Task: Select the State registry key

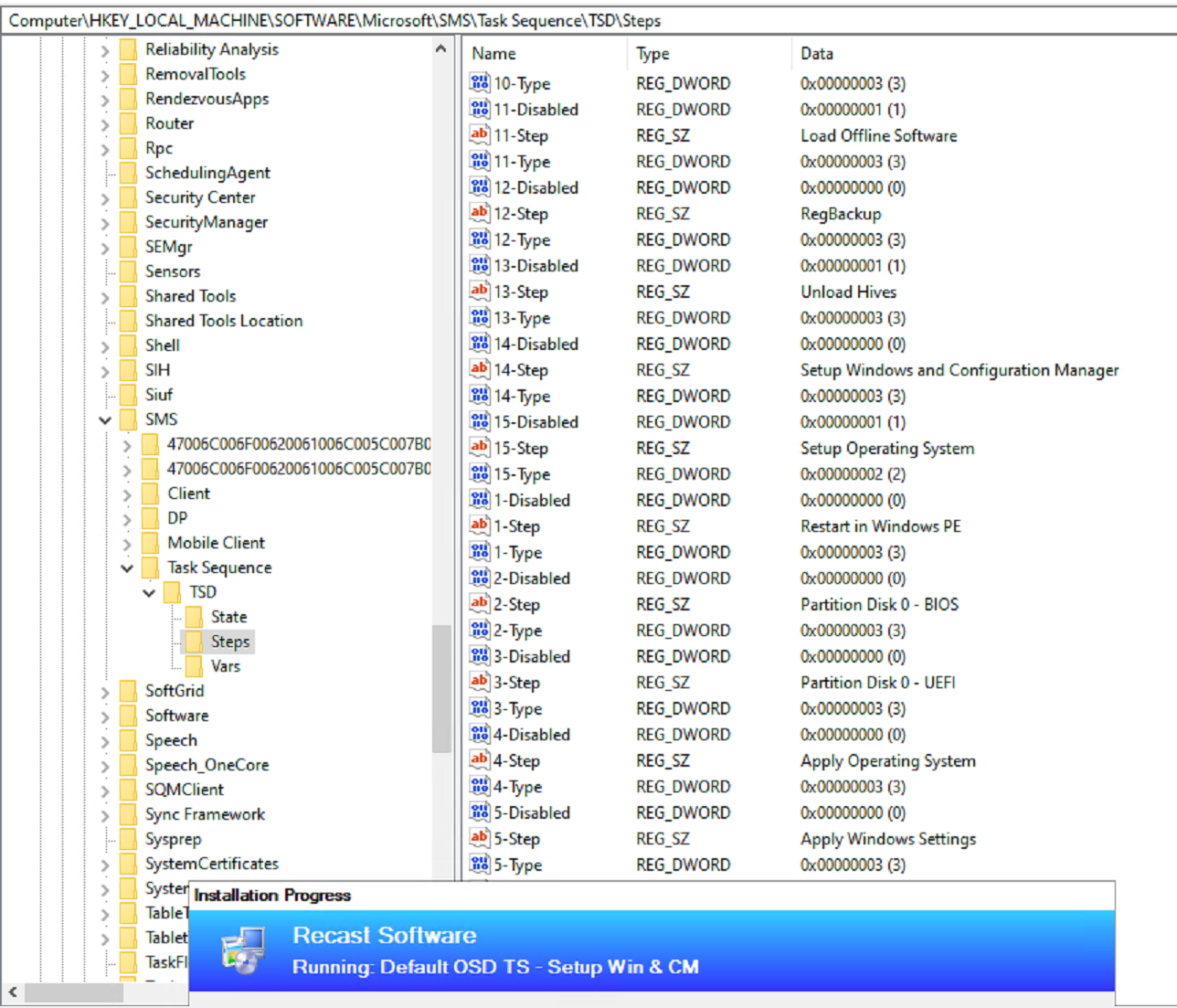Action: coord(228,617)
